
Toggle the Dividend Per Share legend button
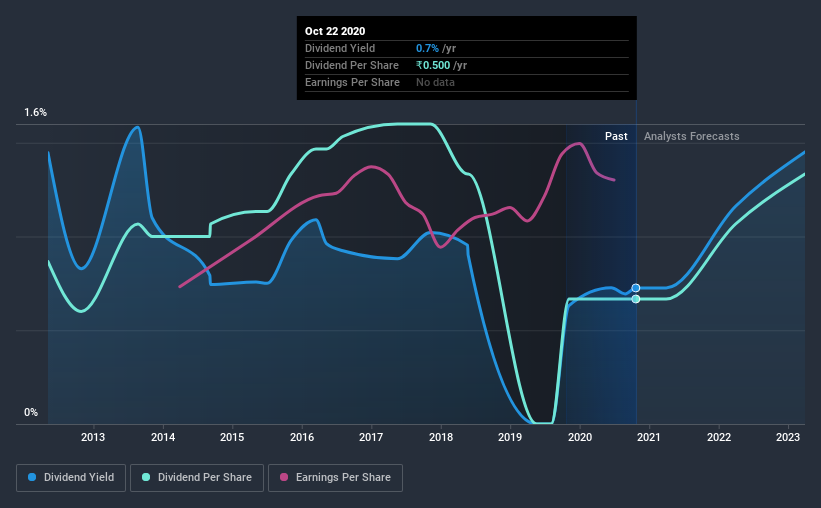click(x=197, y=478)
